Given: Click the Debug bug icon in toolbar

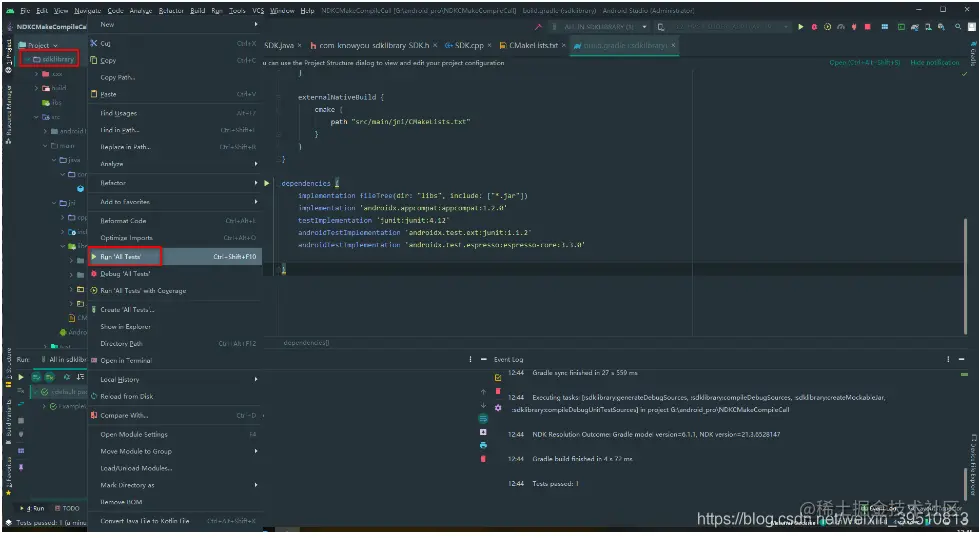Looking at the screenshot, I should pos(815,27).
